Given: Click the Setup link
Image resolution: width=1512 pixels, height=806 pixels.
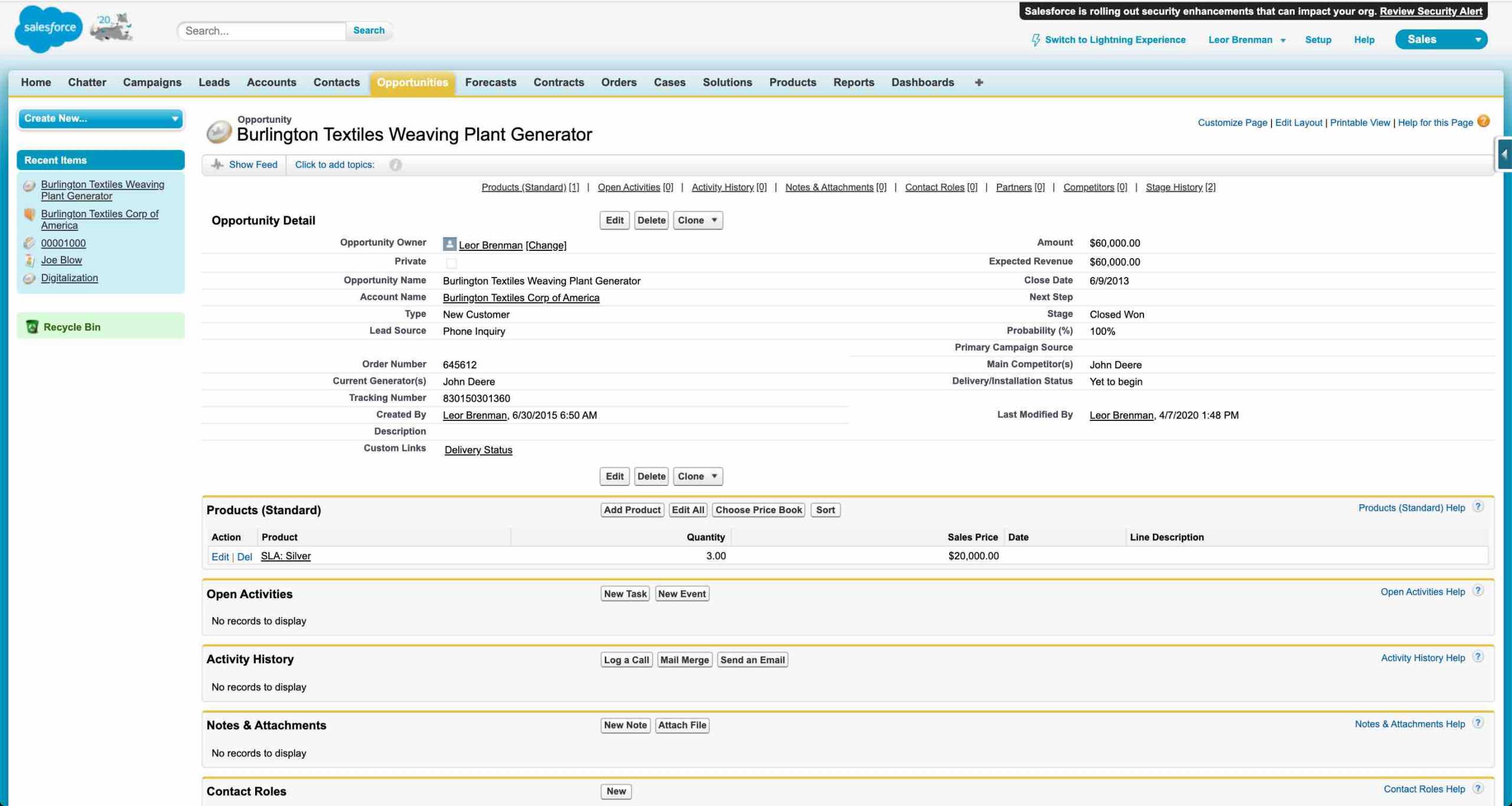Looking at the screenshot, I should click(1318, 40).
